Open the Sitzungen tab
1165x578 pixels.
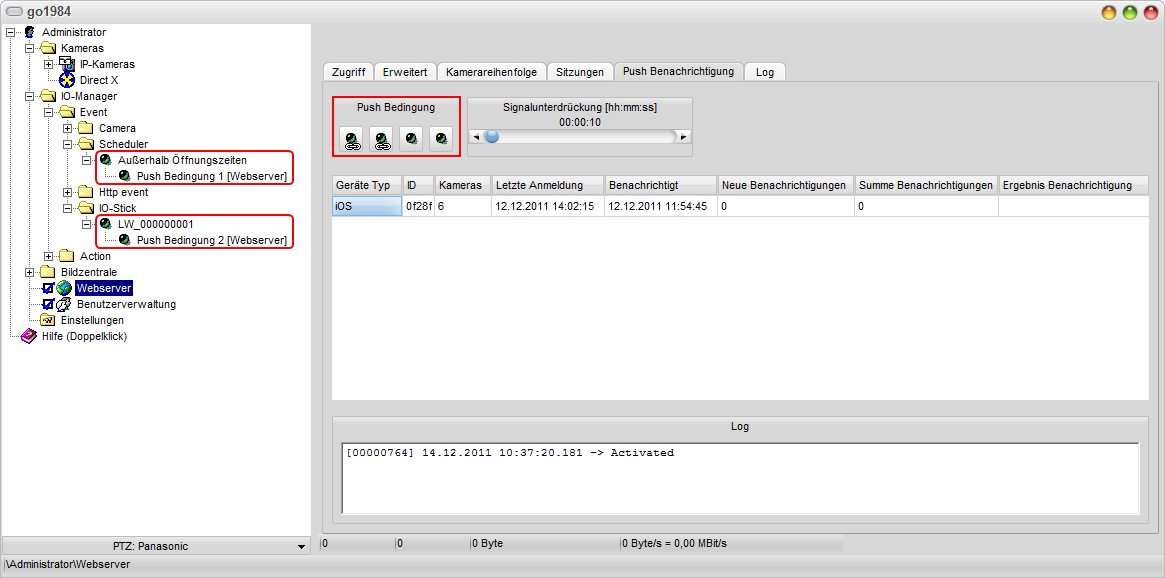point(580,72)
